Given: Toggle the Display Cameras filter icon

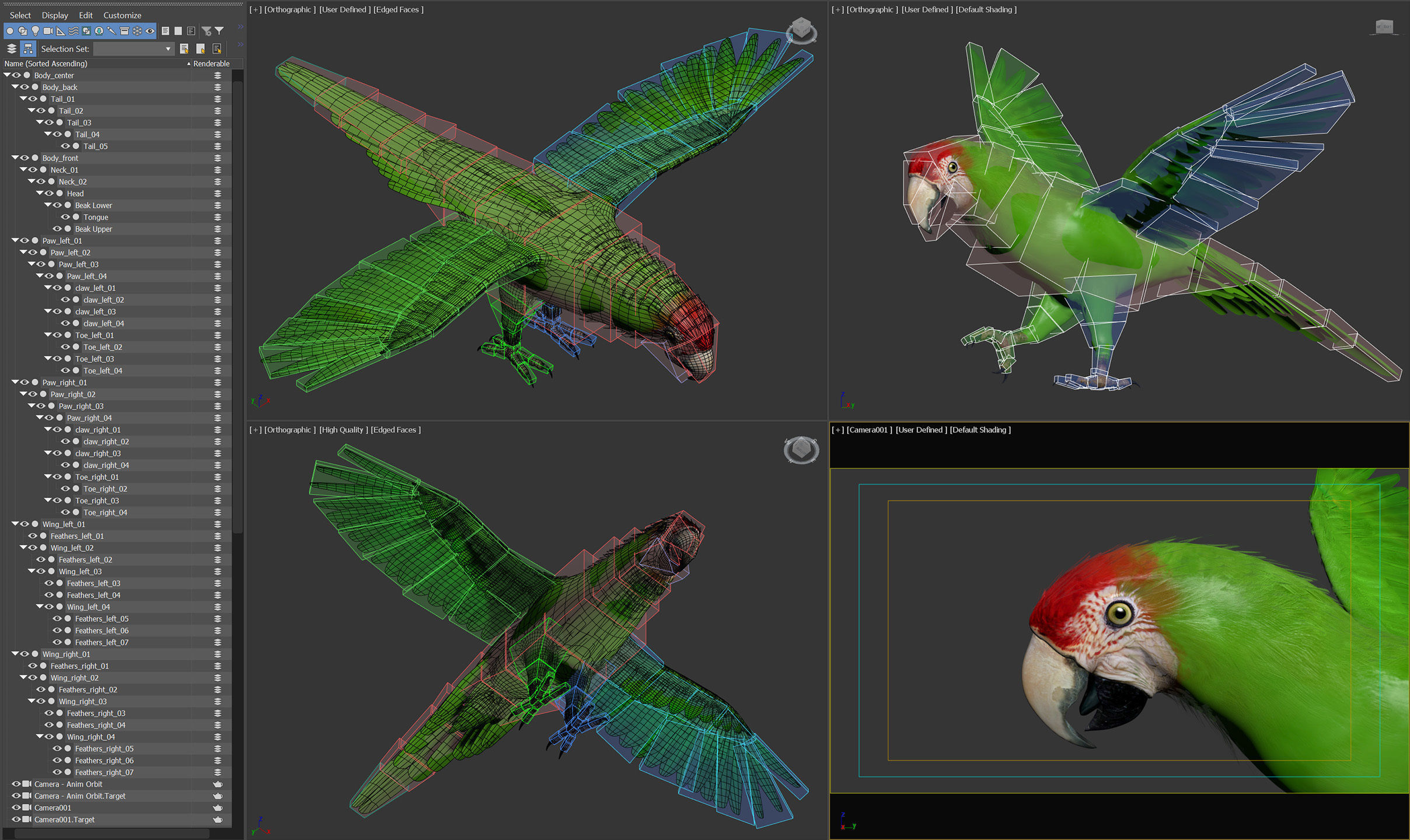Looking at the screenshot, I should [x=48, y=31].
